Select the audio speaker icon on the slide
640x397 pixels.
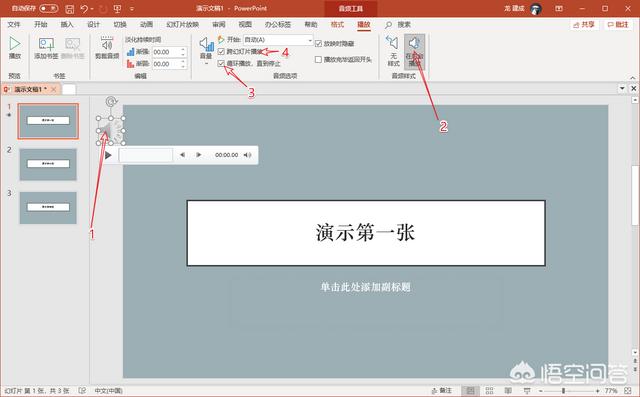click(111, 131)
